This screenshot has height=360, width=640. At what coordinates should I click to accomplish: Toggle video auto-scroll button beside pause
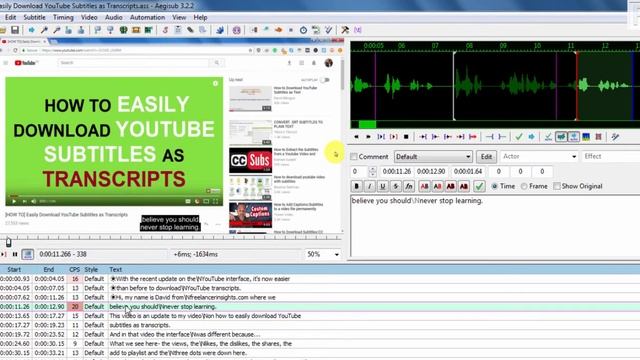point(27,254)
